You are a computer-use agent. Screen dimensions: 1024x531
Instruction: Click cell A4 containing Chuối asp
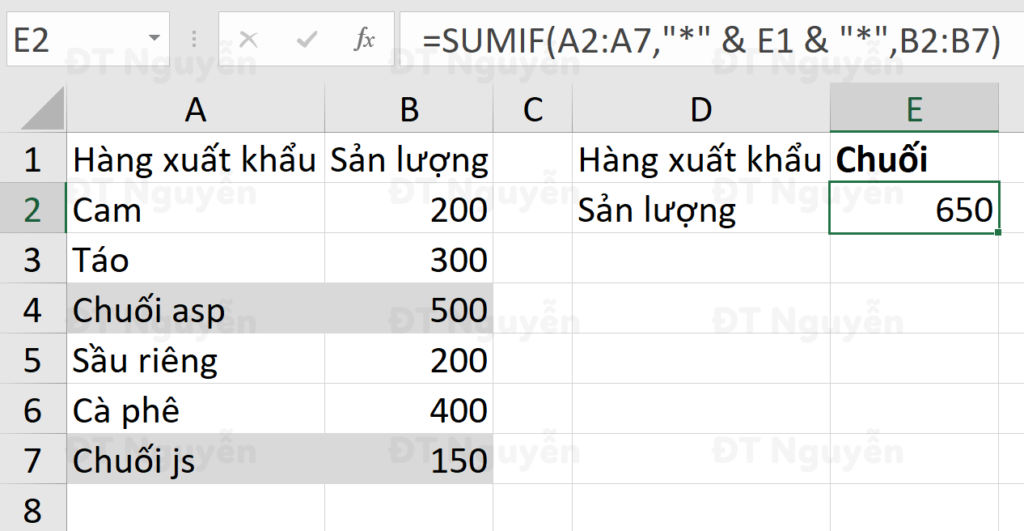pos(196,310)
